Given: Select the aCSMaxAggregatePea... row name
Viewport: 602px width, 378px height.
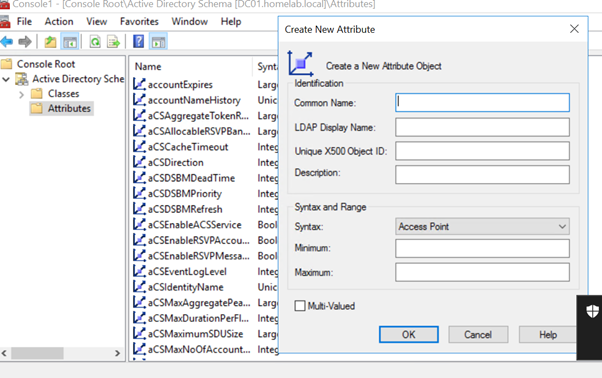Looking at the screenshot, I should [199, 302].
